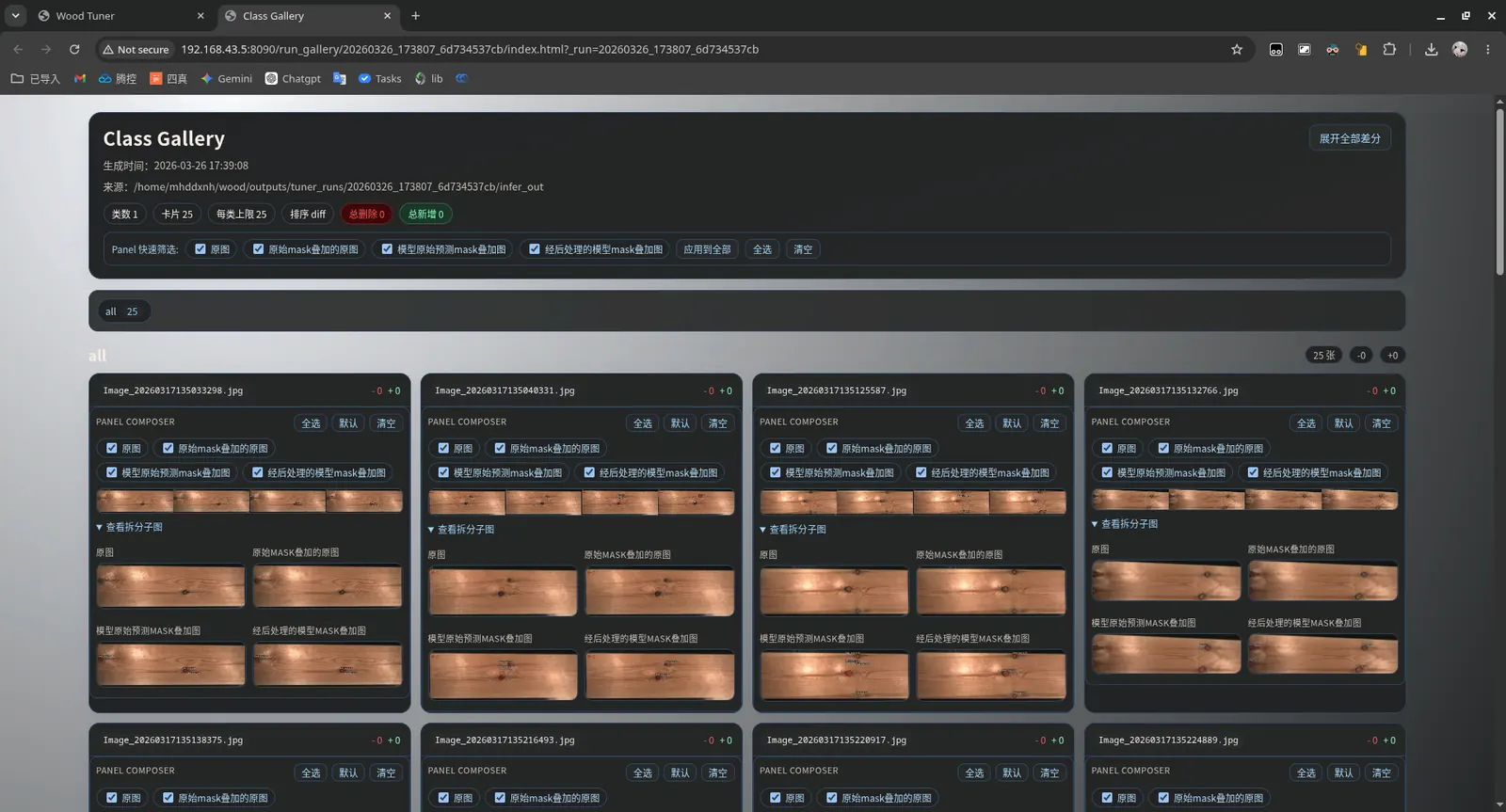
Task: Click 清空 in the Panel quick filter
Action: pos(803,249)
